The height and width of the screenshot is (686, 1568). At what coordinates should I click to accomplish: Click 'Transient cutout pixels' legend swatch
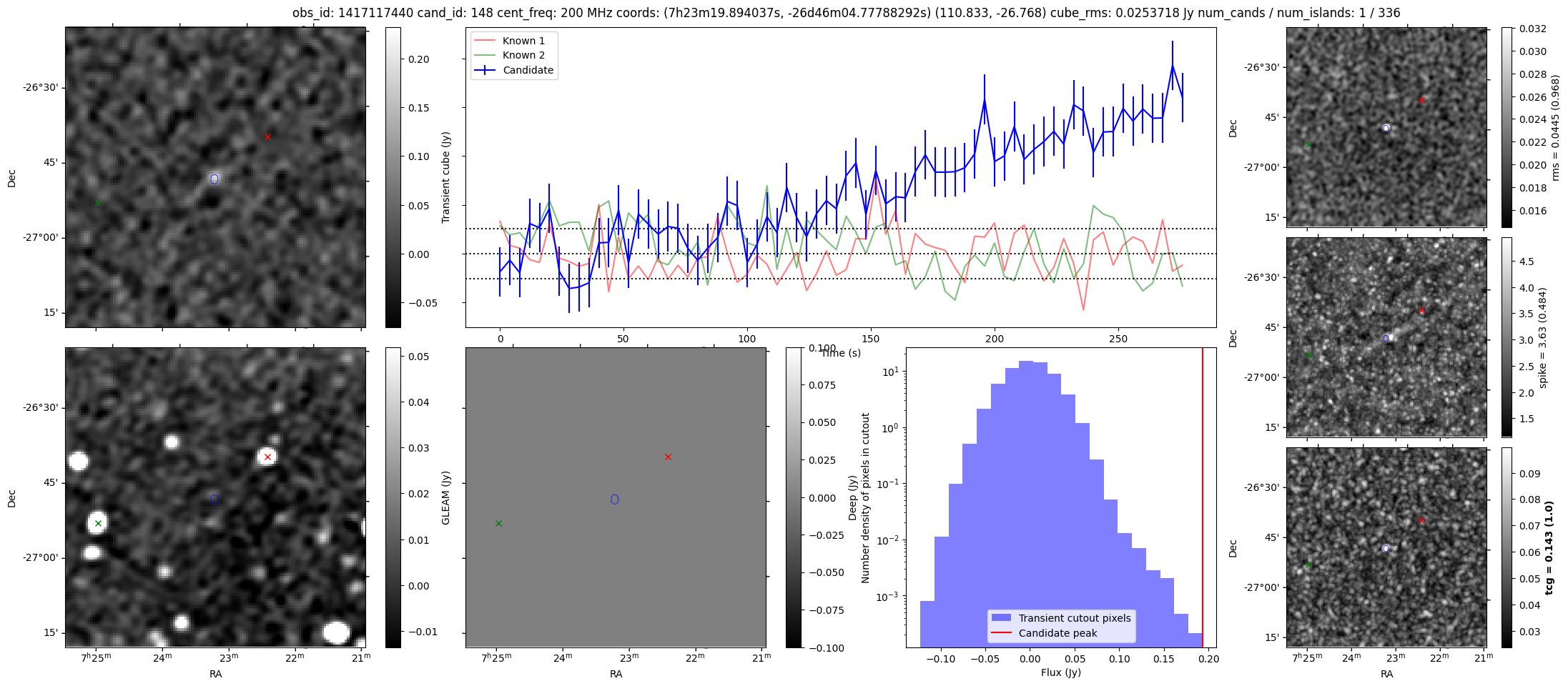coord(1001,618)
